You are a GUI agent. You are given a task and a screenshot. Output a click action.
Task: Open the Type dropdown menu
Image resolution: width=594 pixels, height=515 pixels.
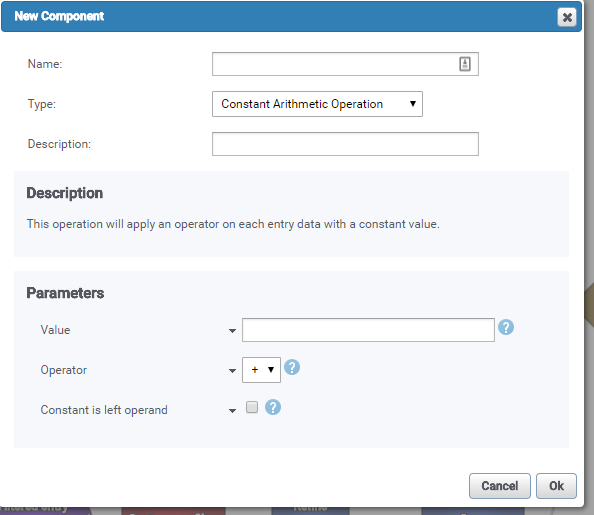[317, 104]
